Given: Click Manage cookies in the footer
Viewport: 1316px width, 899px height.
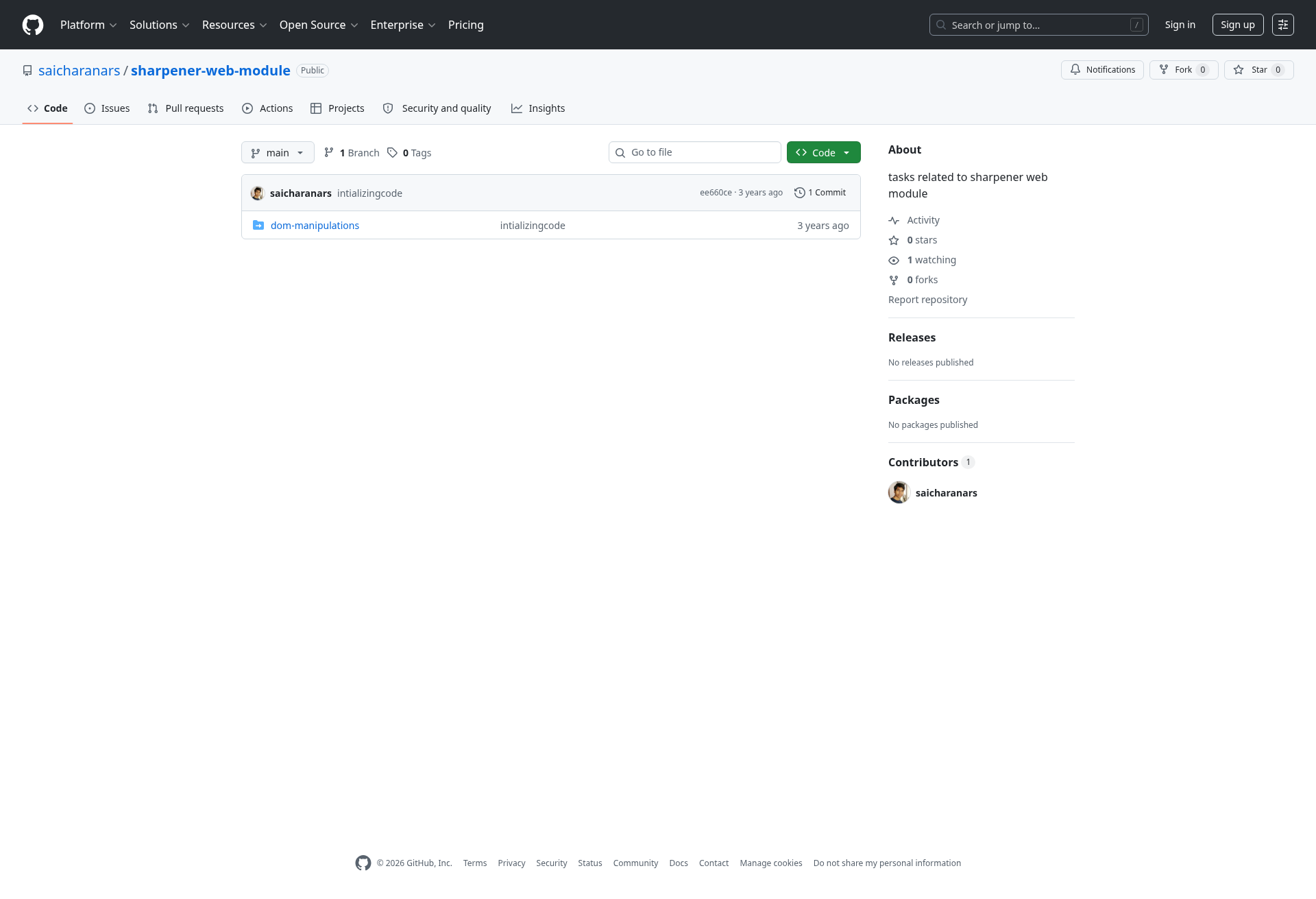Looking at the screenshot, I should (771, 863).
